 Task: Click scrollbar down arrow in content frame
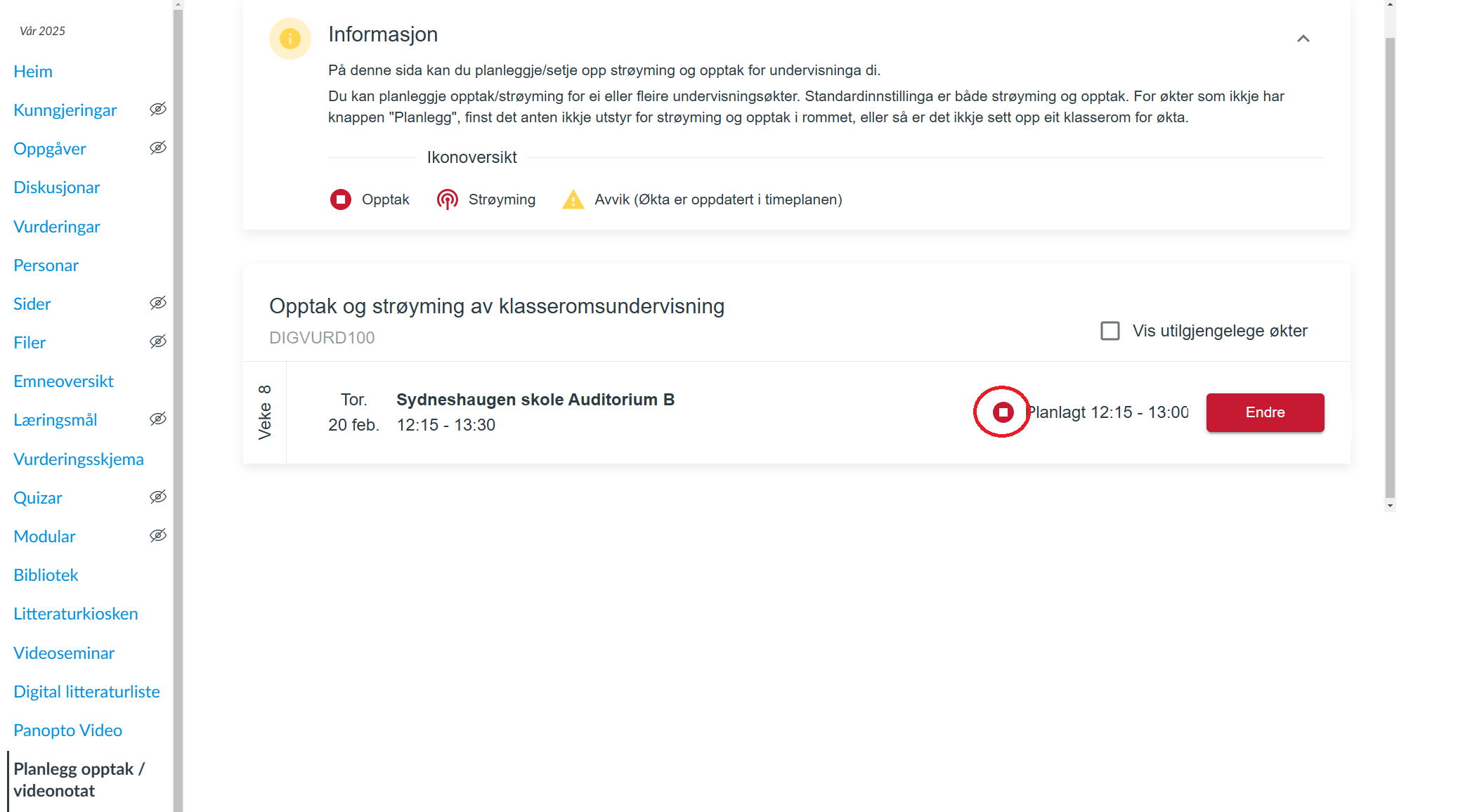(1390, 506)
